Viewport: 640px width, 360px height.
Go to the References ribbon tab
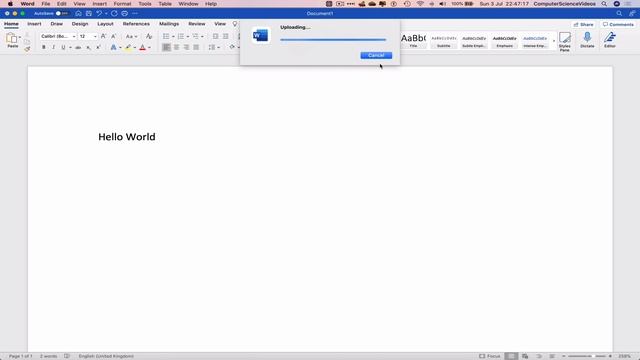136,24
